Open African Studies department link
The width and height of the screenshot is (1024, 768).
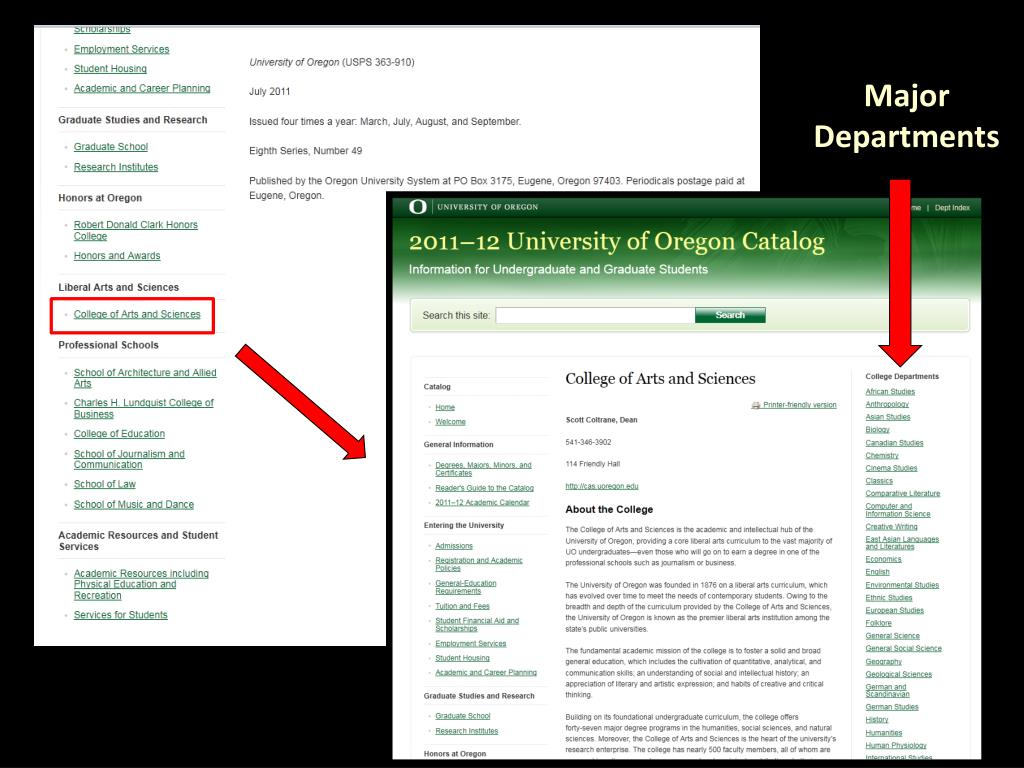[x=890, y=392]
